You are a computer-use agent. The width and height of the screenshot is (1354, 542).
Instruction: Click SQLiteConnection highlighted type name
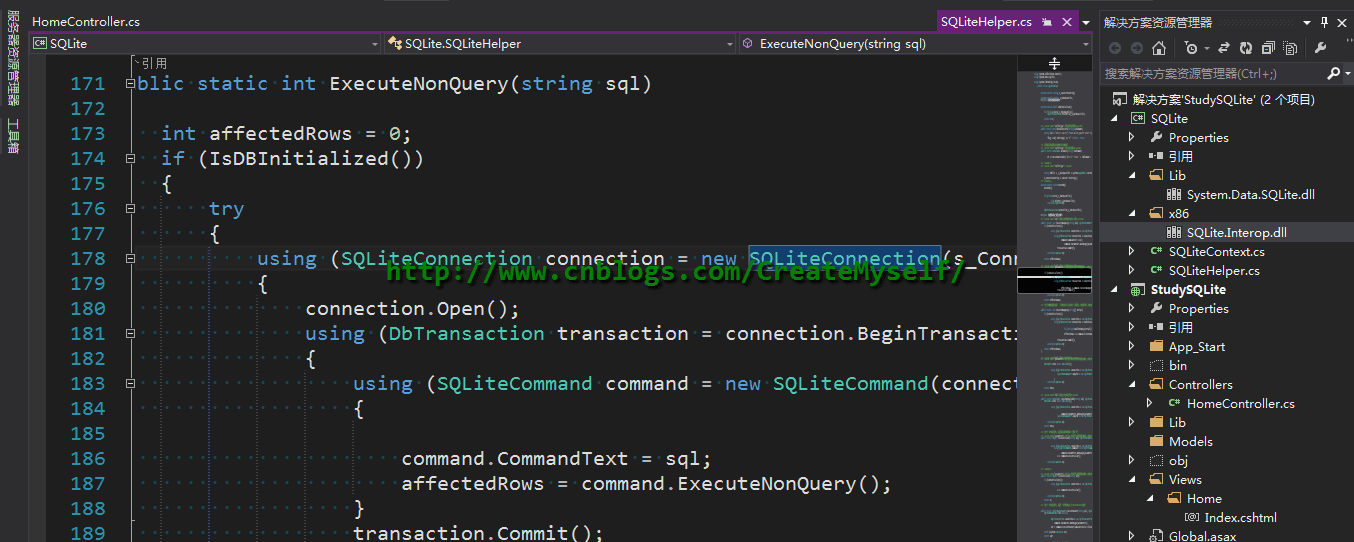click(x=845, y=258)
